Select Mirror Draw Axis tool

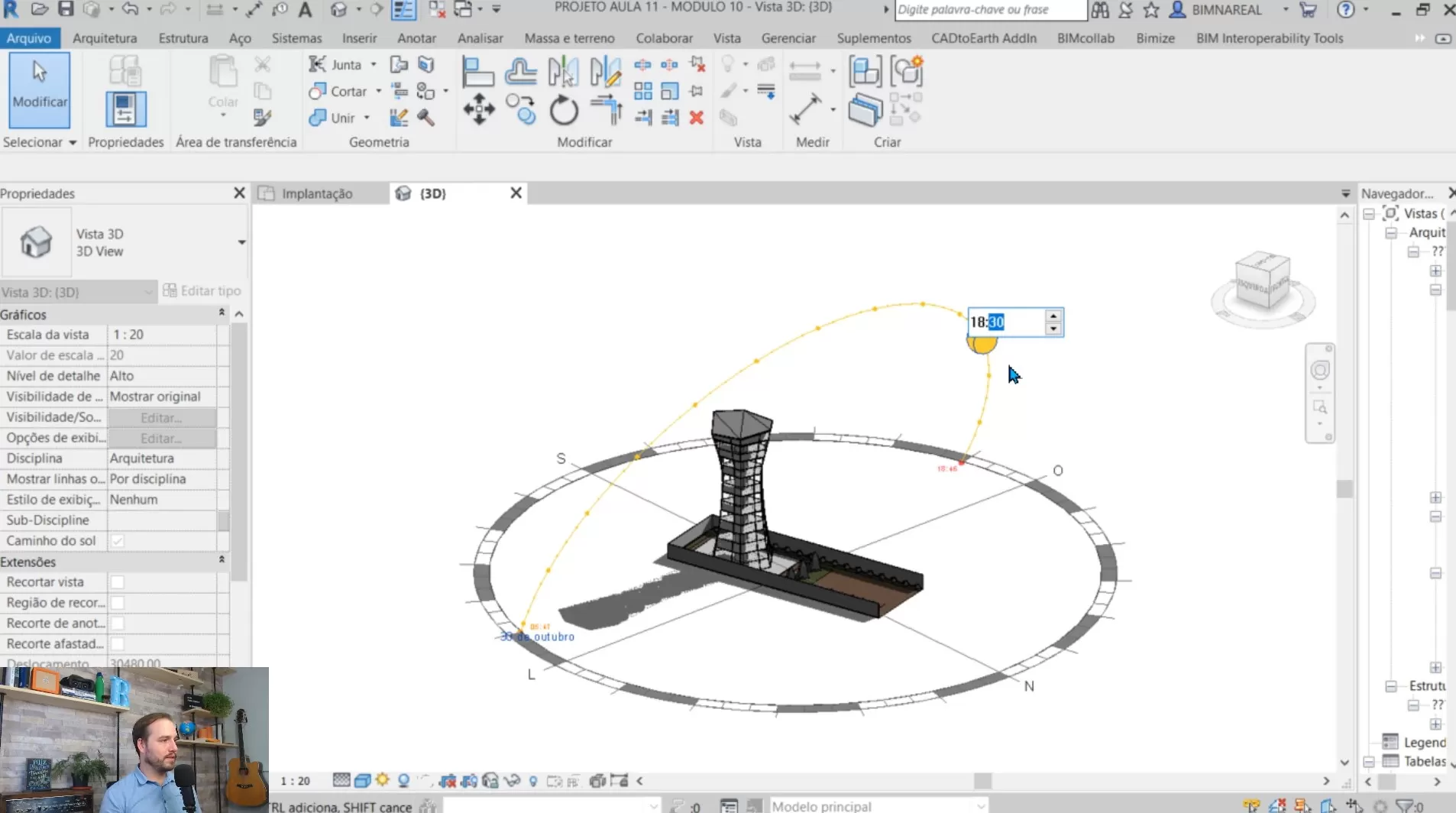coord(605,73)
